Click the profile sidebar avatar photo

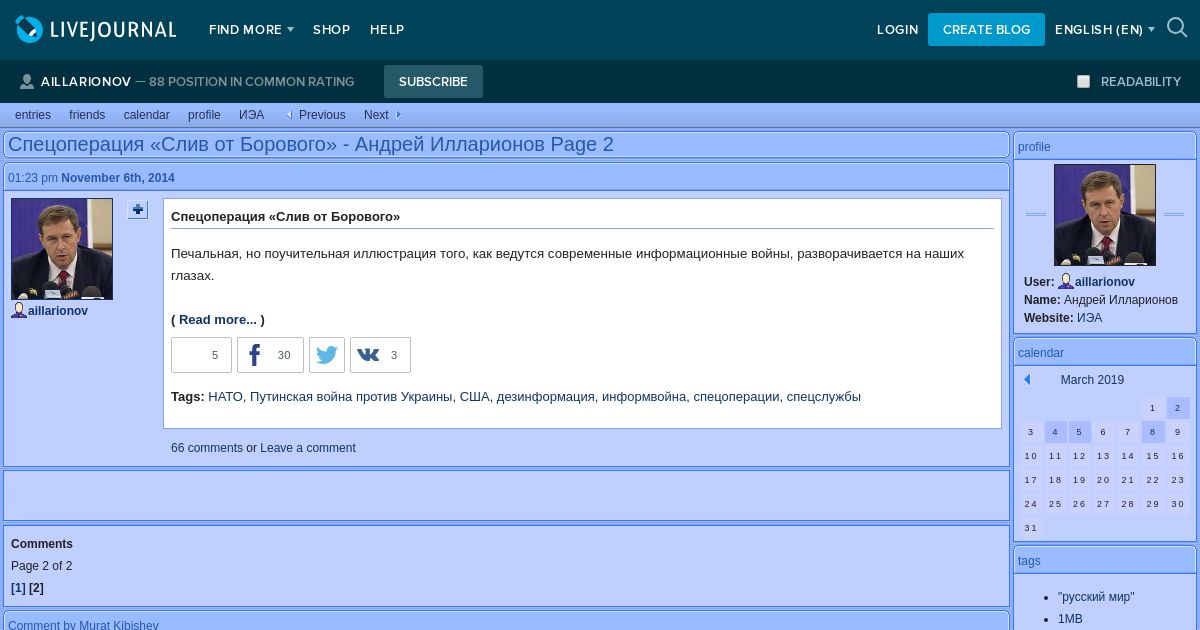click(x=1105, y=215)
